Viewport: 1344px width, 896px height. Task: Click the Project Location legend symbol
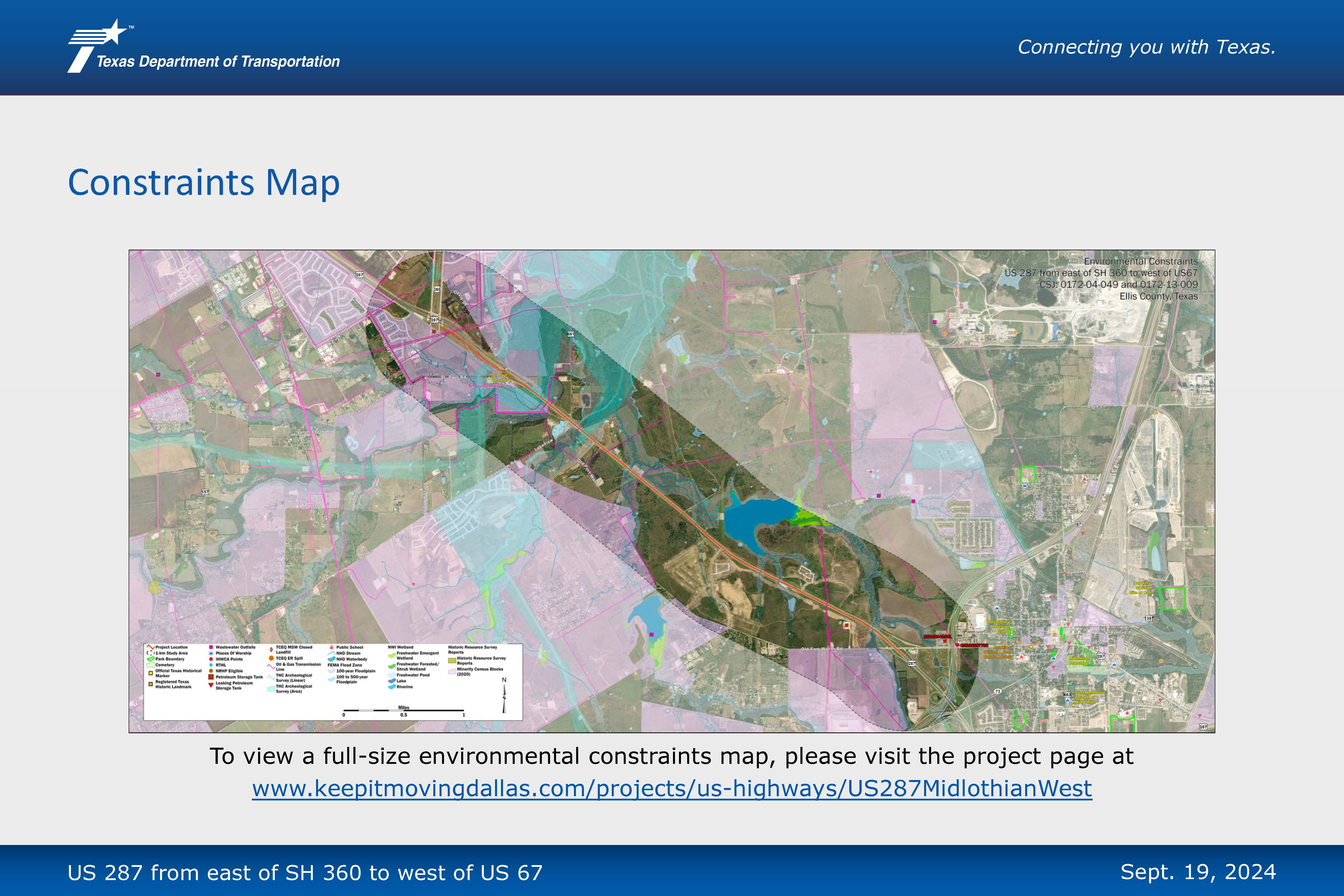151,647
